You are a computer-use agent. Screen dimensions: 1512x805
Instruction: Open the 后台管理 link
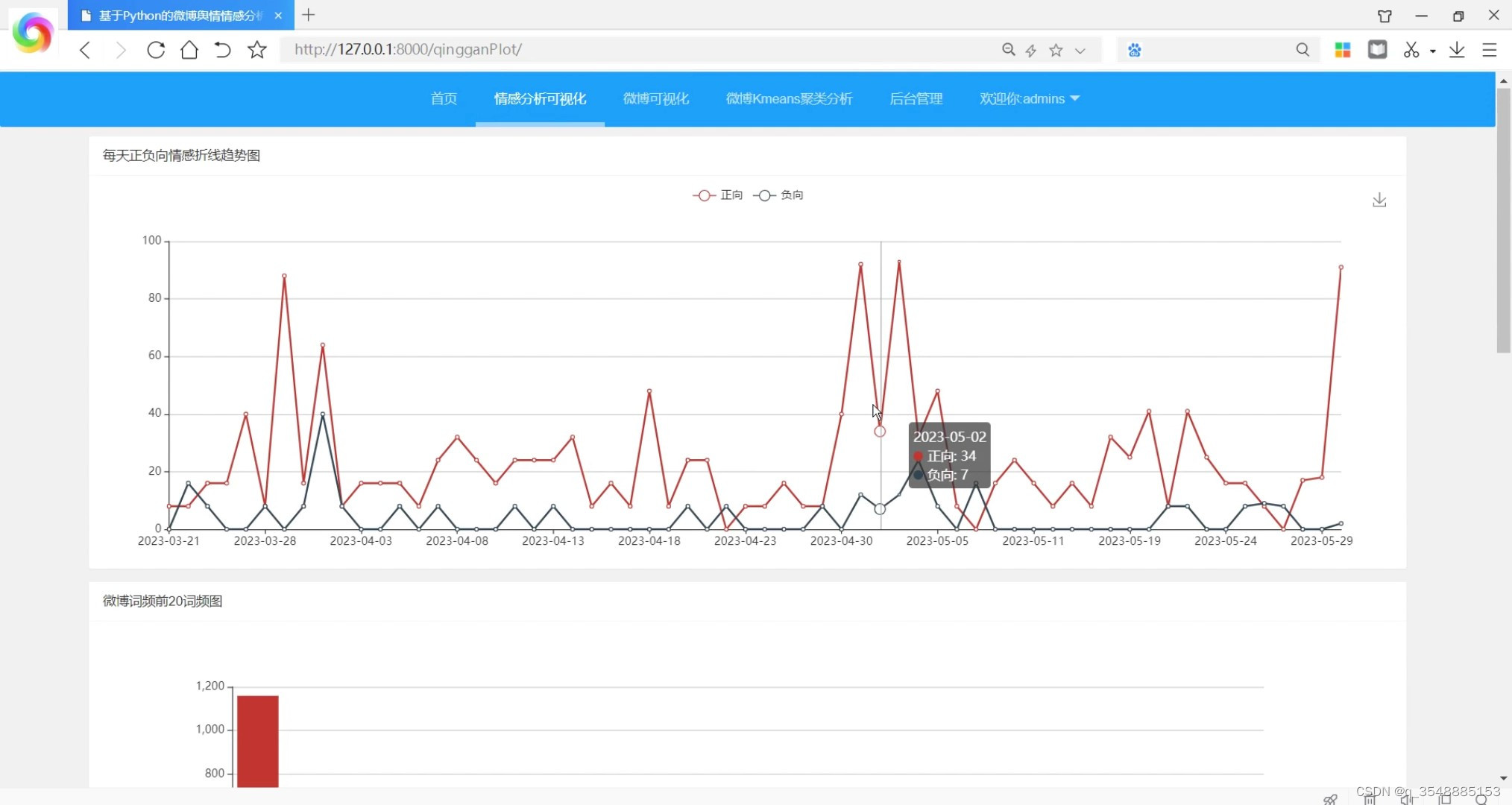916,98
